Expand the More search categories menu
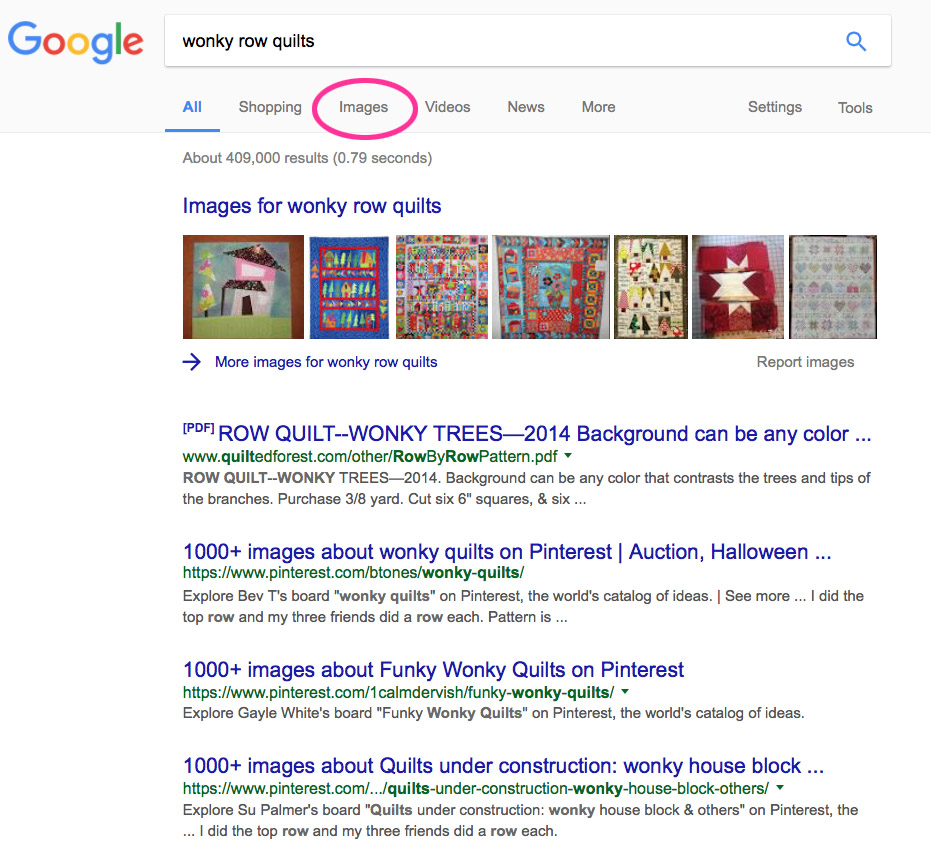 coord(598,107)
